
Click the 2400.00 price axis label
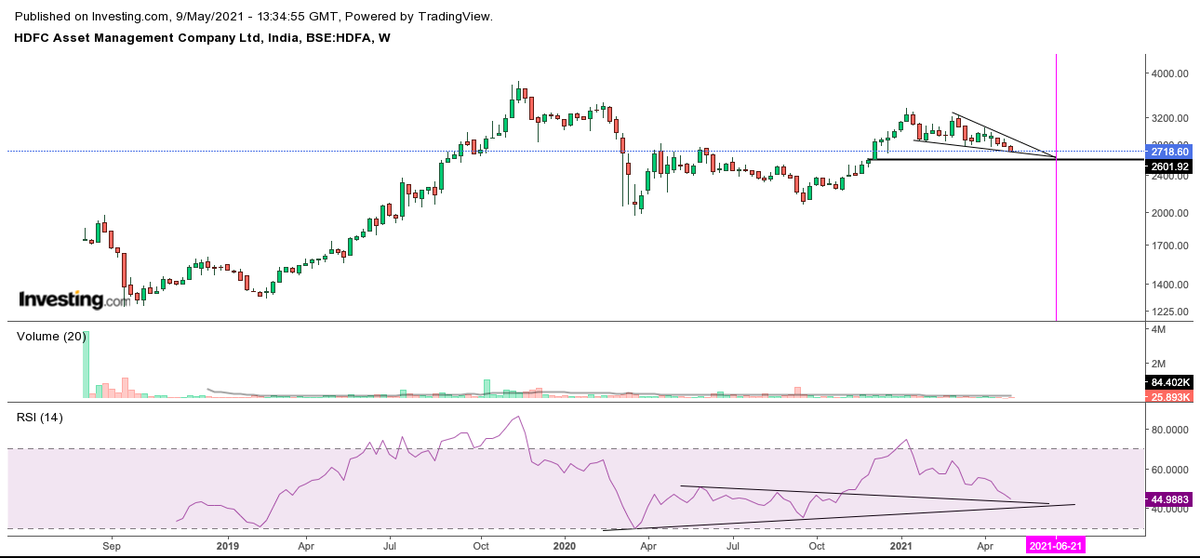[1171, 176]
